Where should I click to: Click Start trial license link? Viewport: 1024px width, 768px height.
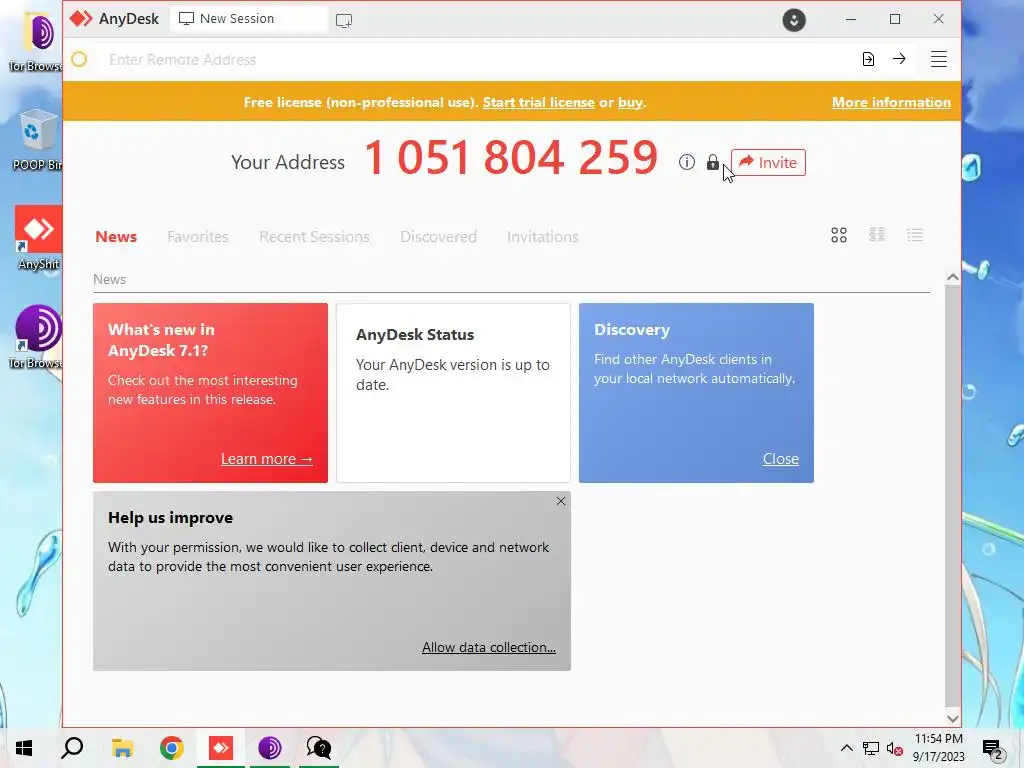[x=539, y=103]
